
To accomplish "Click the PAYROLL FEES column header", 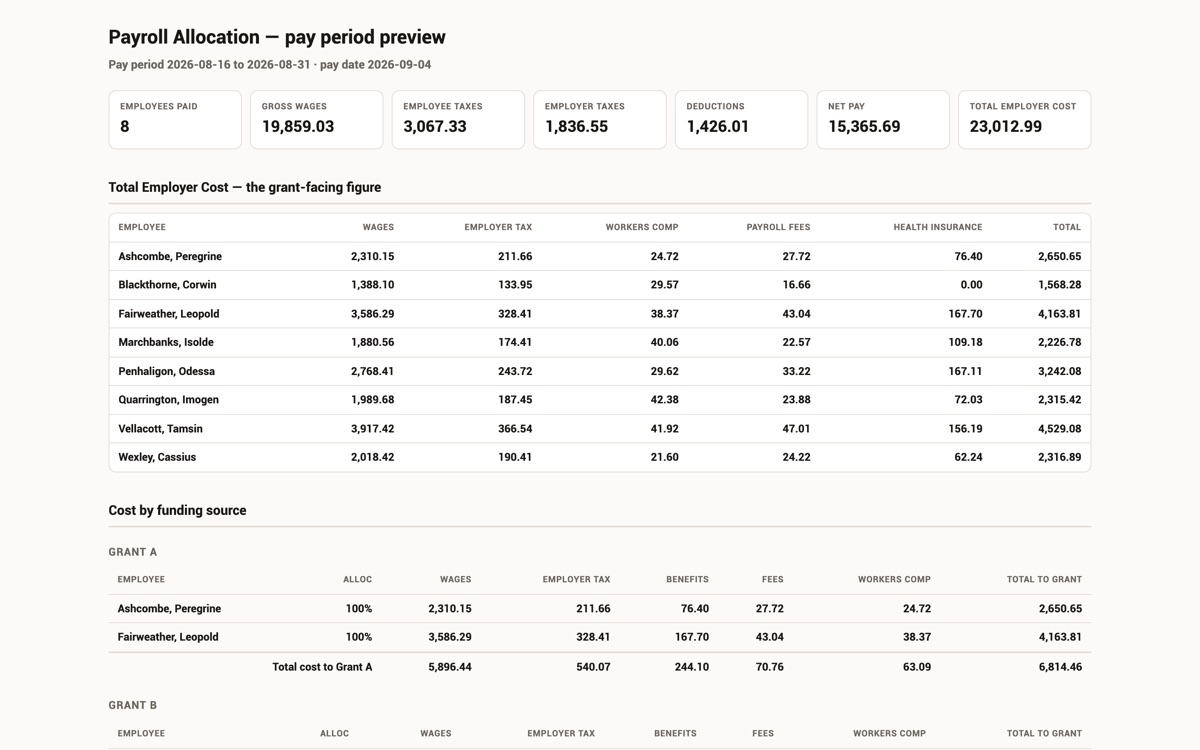I will point(778,227).
